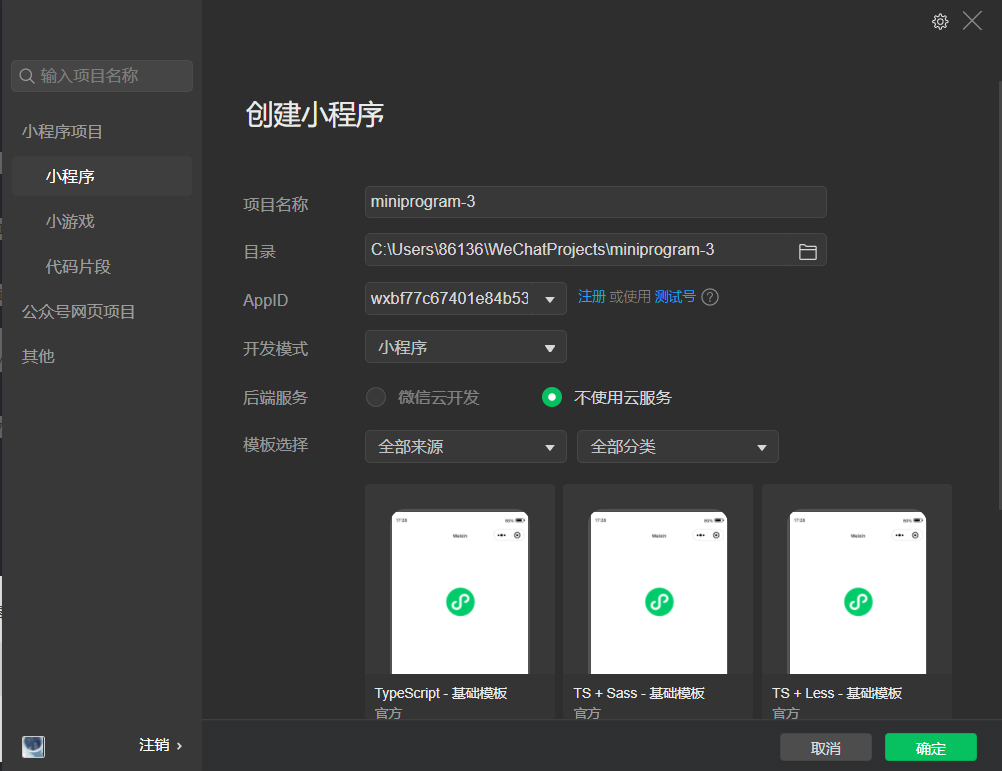Cancel the dialog with 取消 button

(x=825, y=747)
